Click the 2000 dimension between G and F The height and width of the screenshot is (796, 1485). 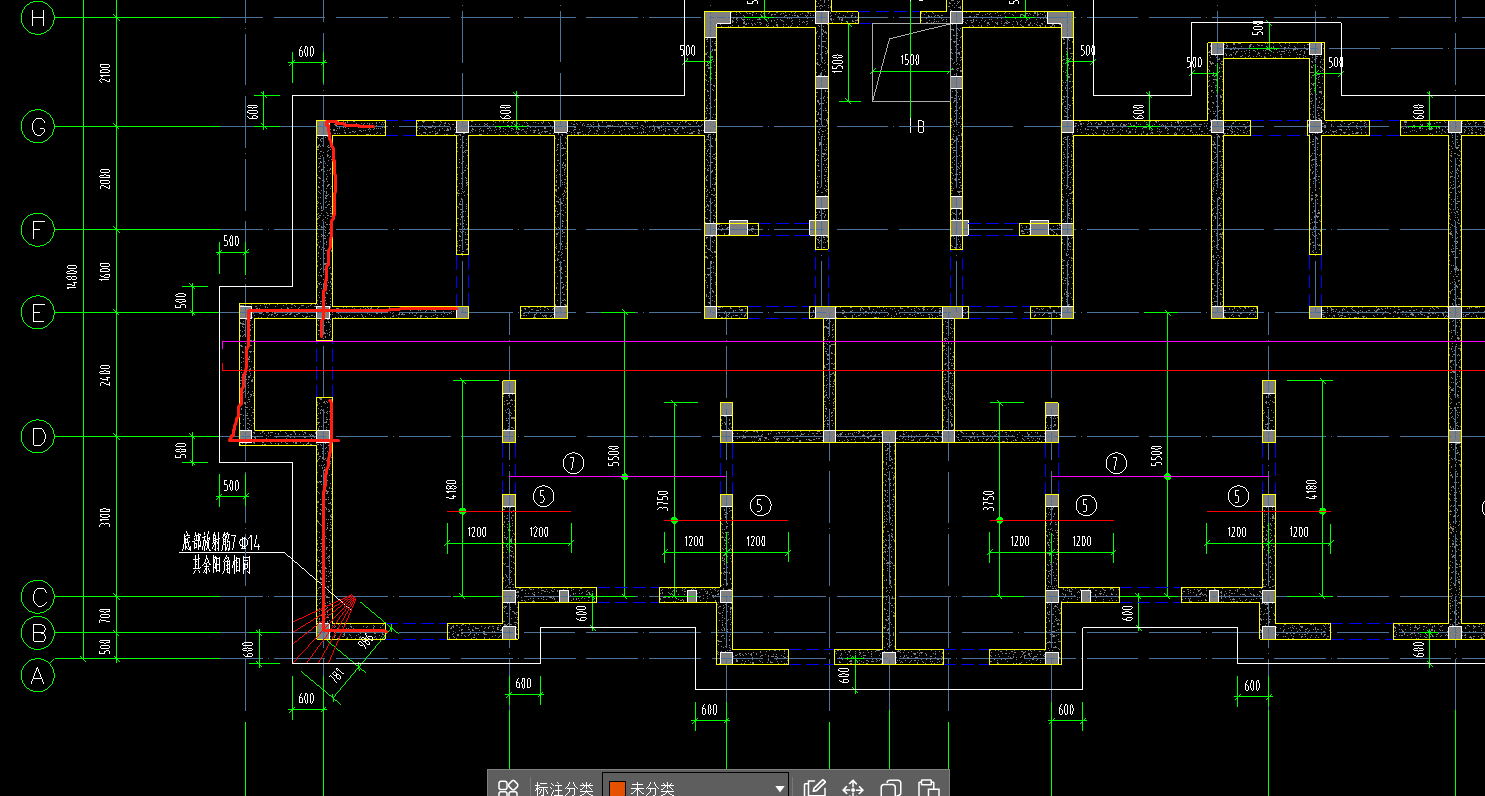click(105, 178)
